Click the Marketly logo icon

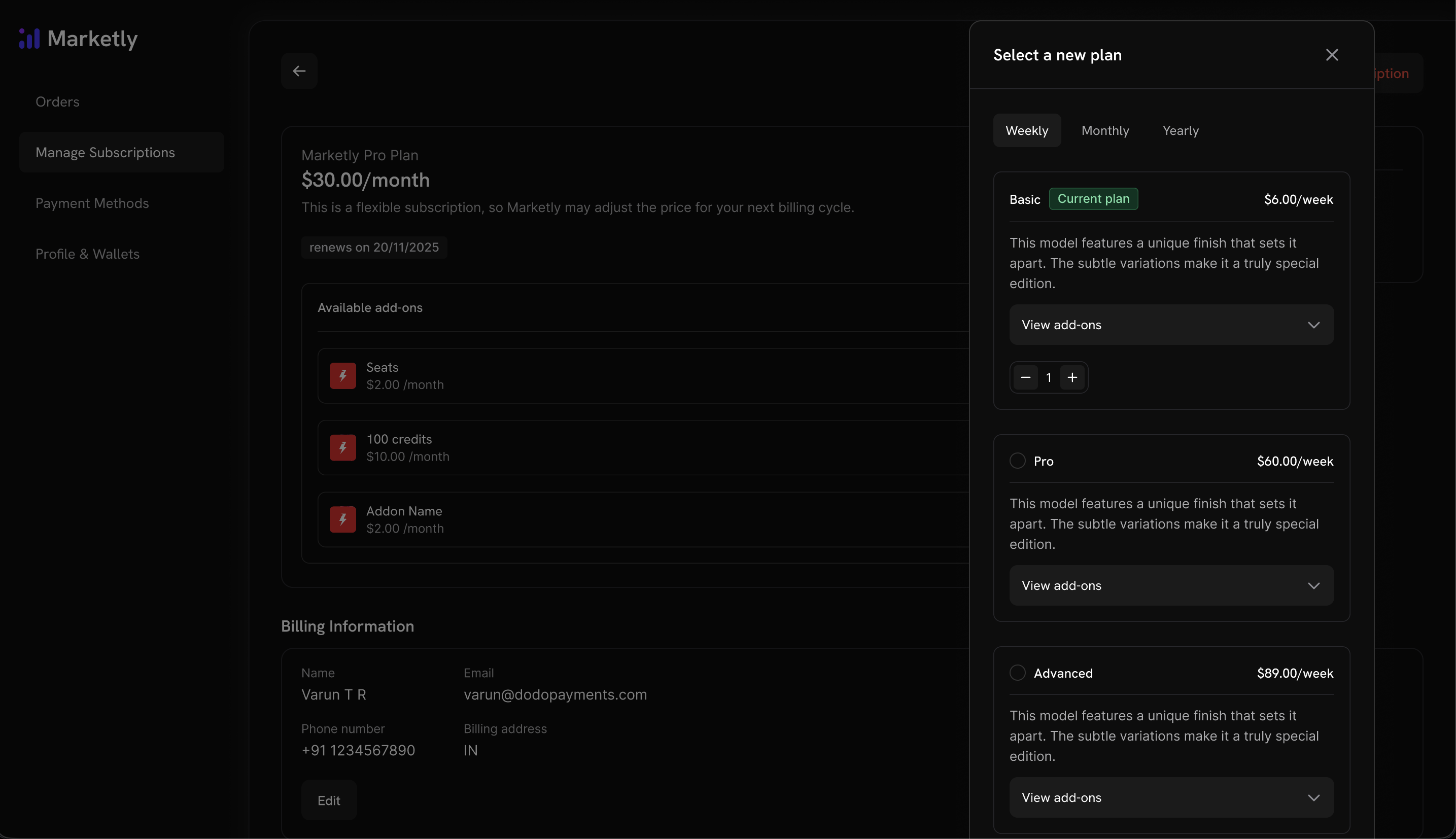coord(30,38)
